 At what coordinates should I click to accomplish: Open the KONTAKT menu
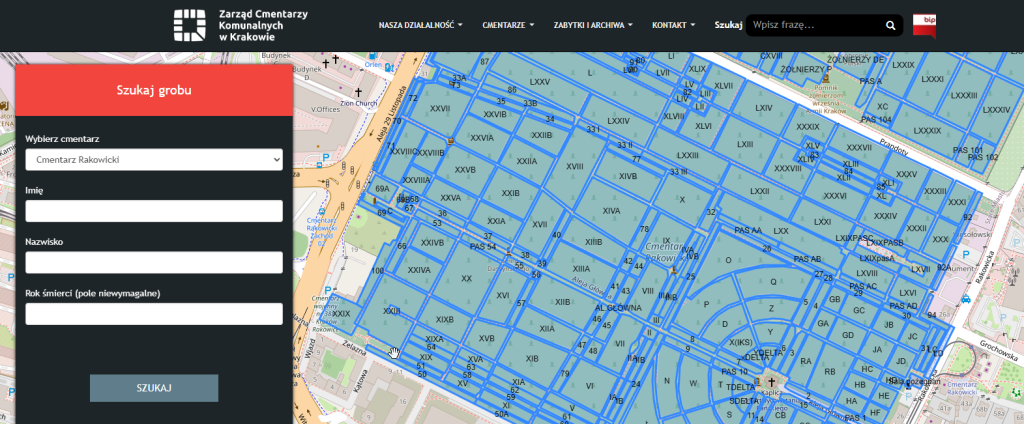(673, 25)
